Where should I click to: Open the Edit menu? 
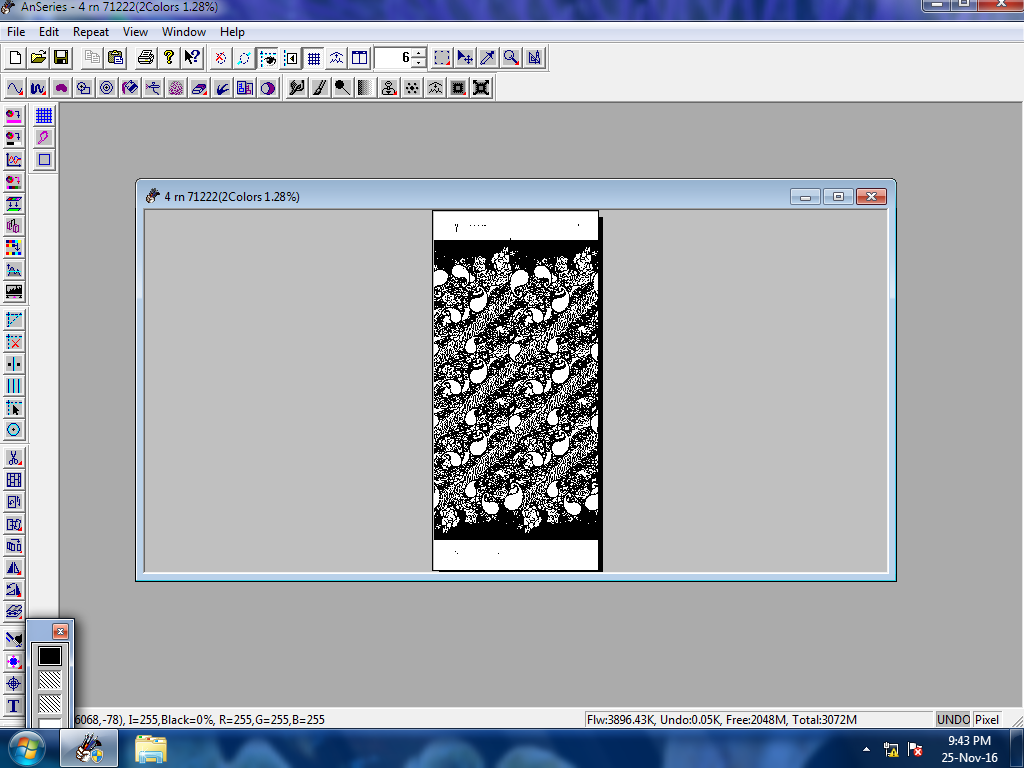48,31
